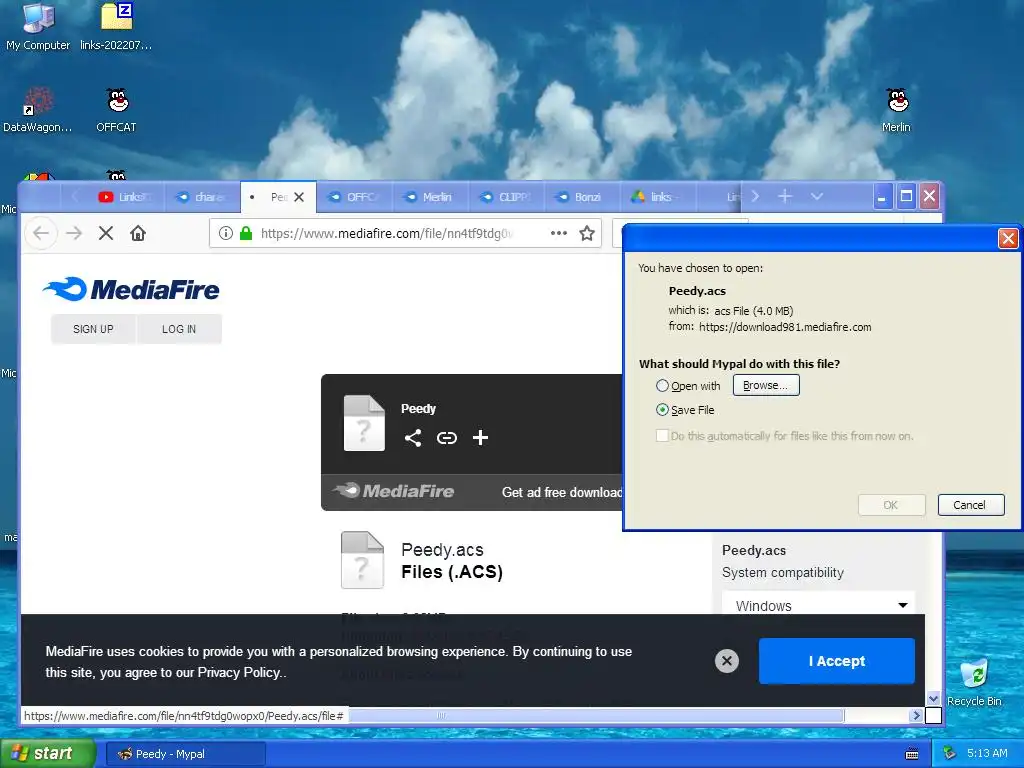This screenshot has height=768, width=1024.
Task: Switch to the Bonzi tab
Action: coord(582,197)
